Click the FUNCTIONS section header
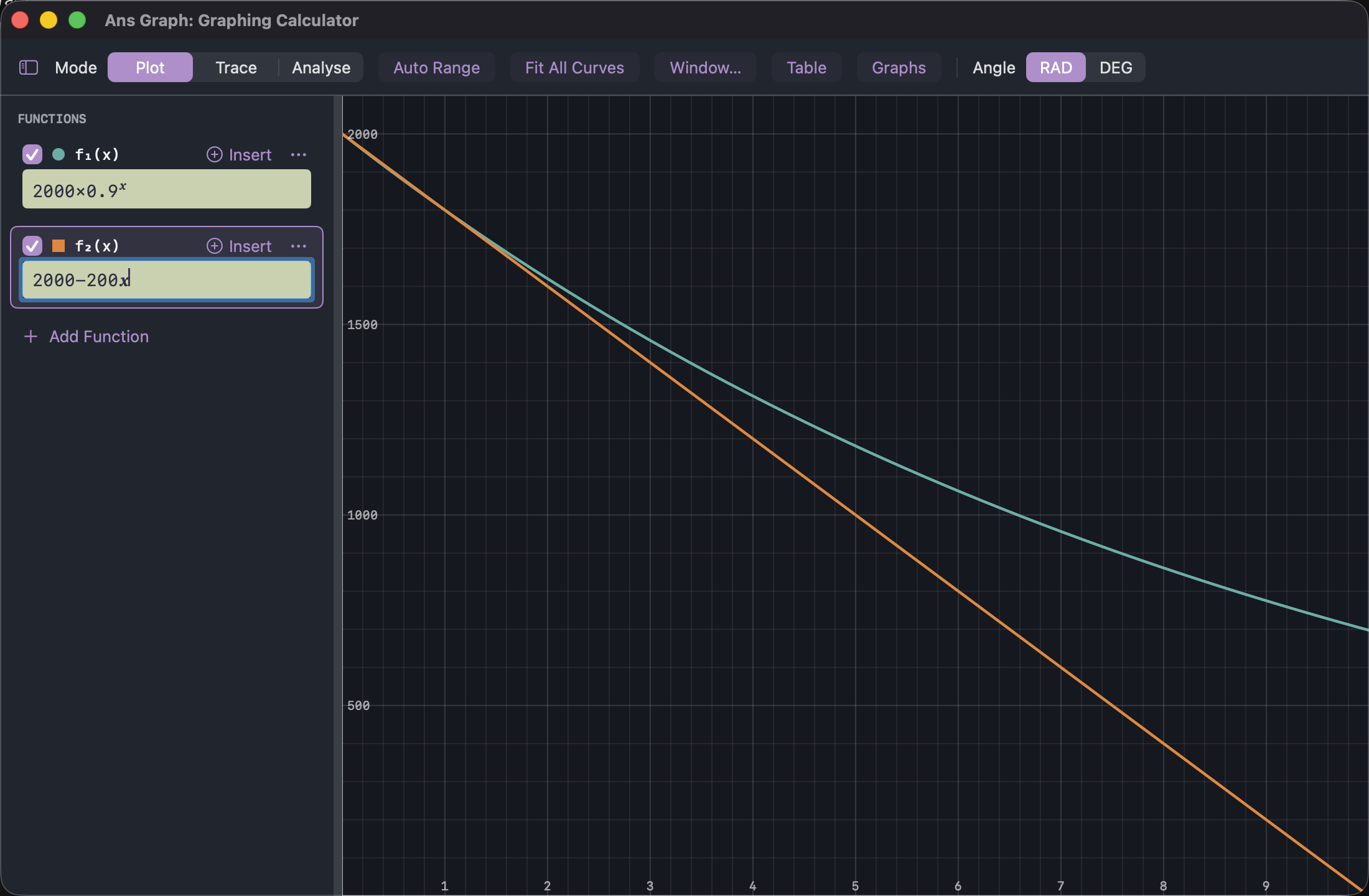Image resolution: width=1369 pixels, height=896 pixels. point(52,119)
